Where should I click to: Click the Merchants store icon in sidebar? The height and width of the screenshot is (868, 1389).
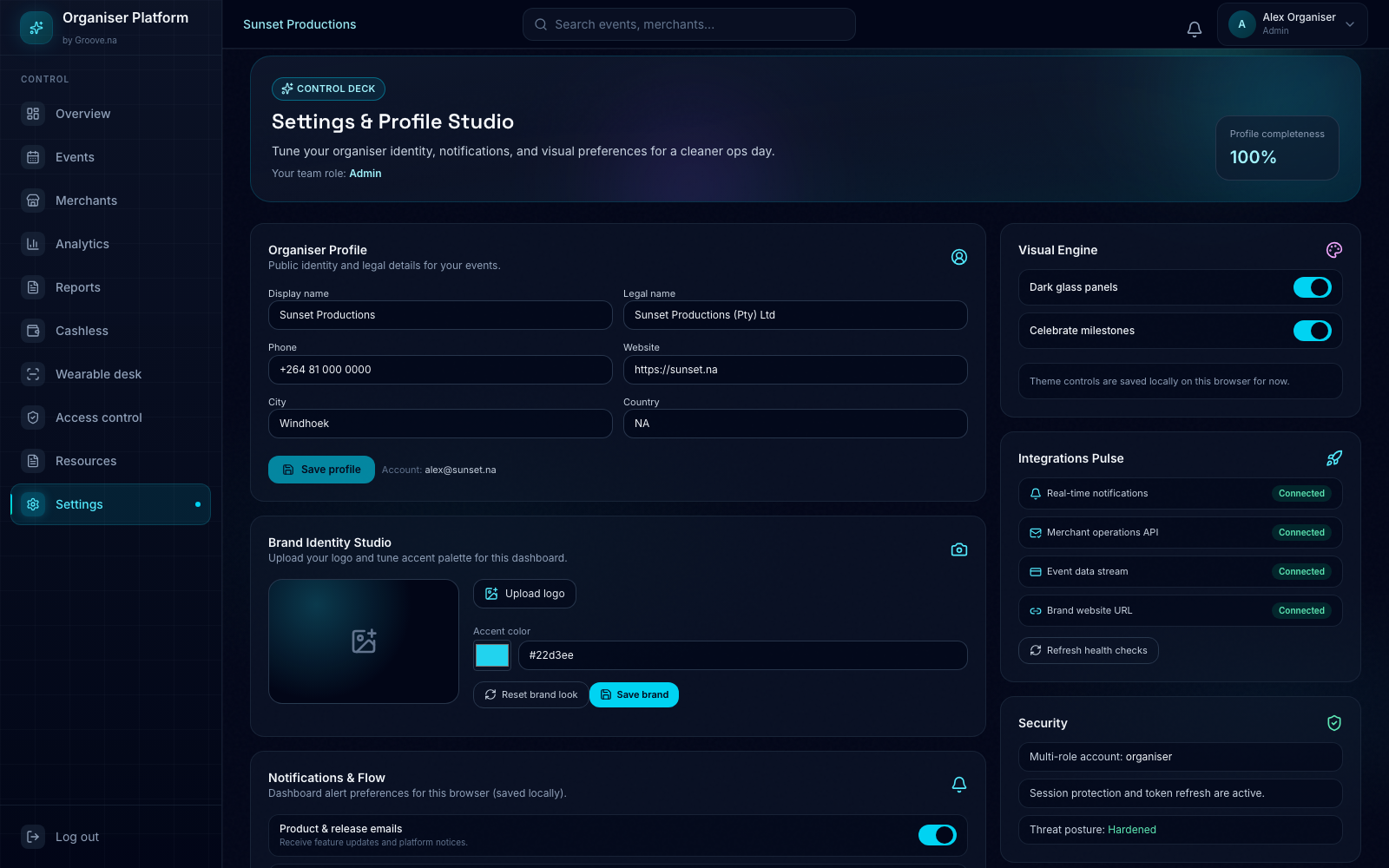(33, 201)
